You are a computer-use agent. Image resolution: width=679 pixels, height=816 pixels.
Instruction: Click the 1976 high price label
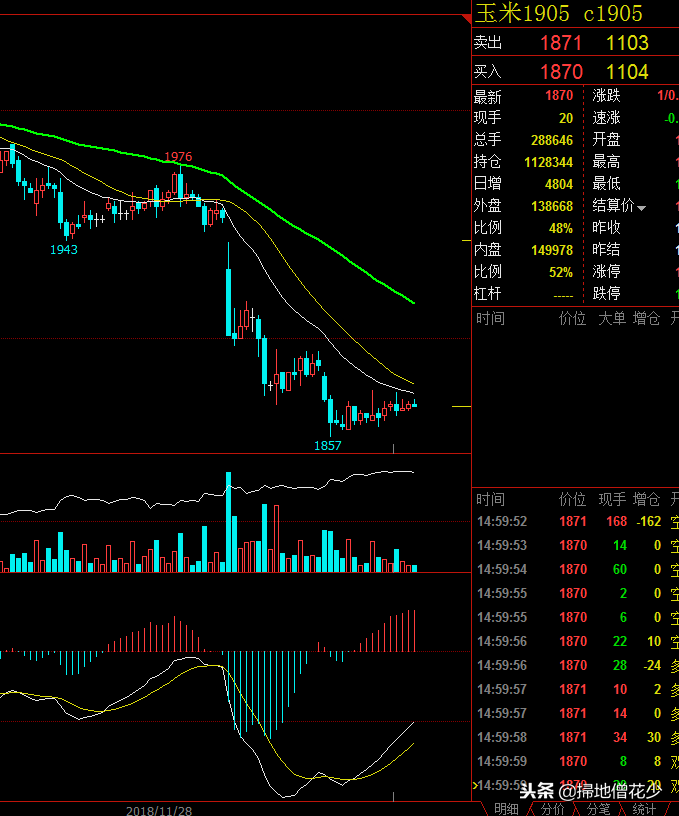(x=178, y=157)
